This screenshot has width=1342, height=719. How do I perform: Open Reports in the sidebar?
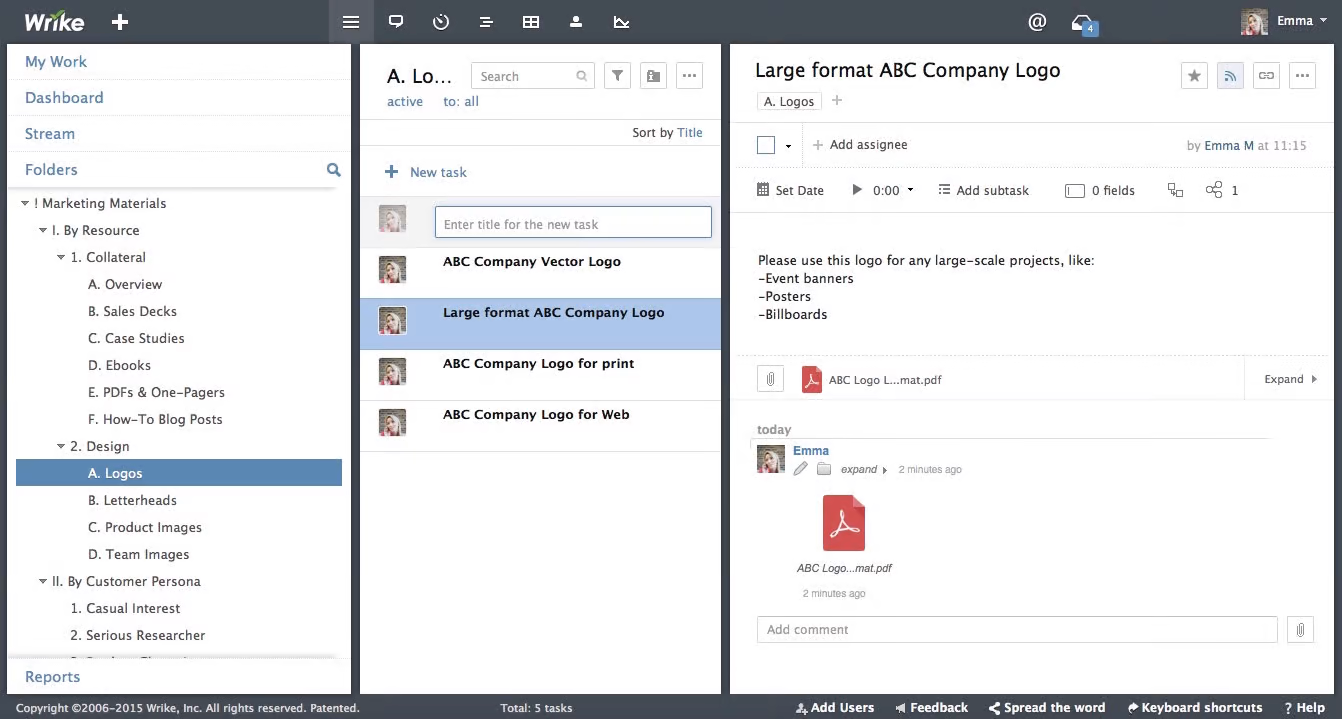52,676
